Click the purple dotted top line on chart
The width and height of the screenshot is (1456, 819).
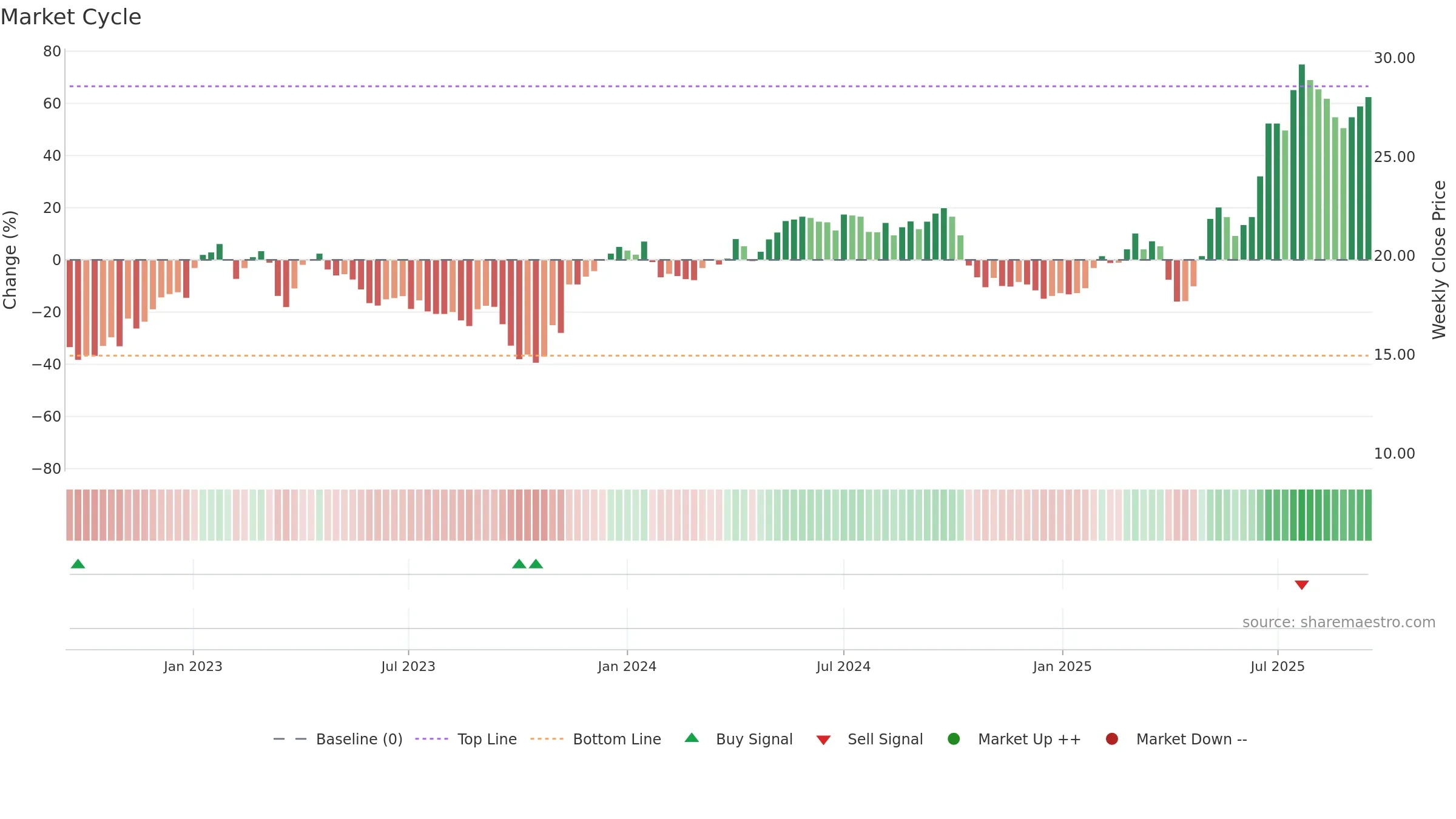pos(719,86)
